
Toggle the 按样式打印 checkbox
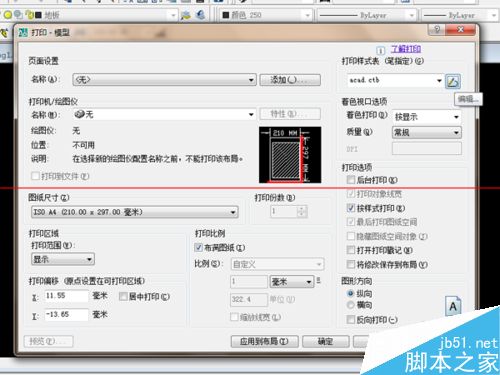click(x=351, y=208)
